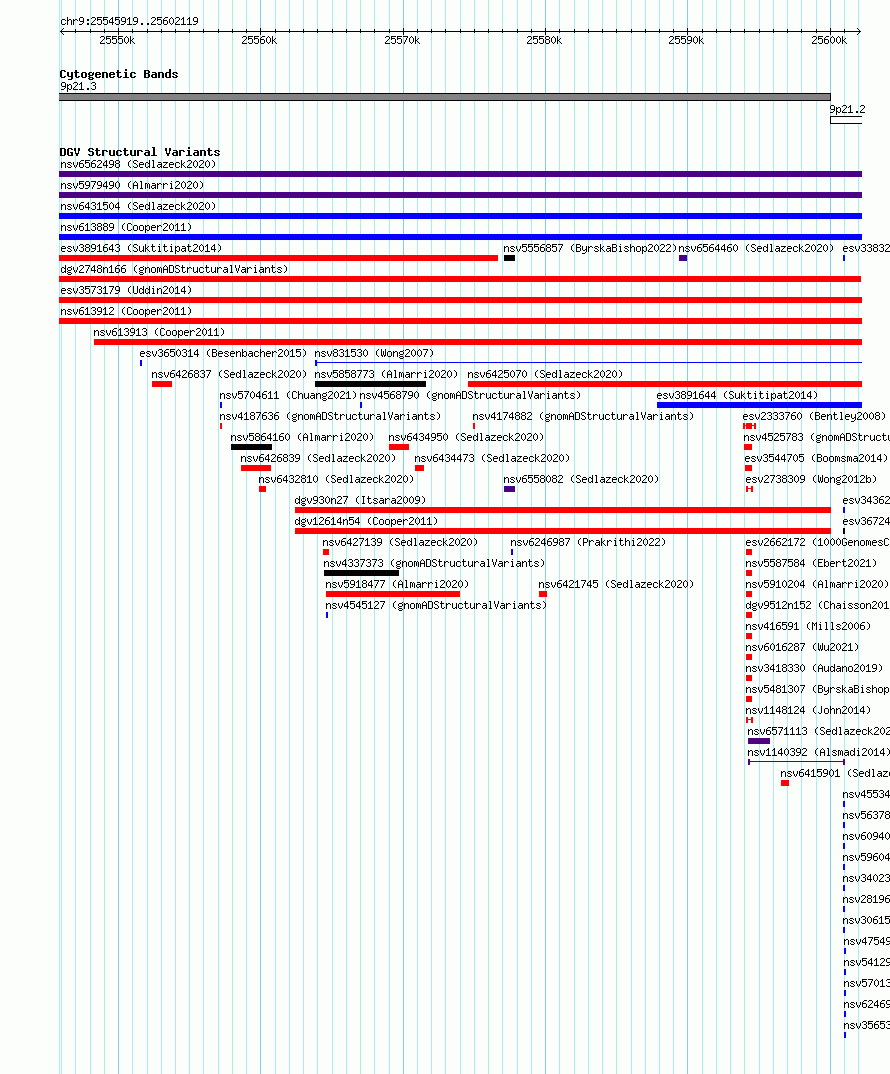The width and height of the screenshot is (890, 1074).
Task: Click nsv4174882 (gnomADStructuralVariants) label
Action: [583, 416]
